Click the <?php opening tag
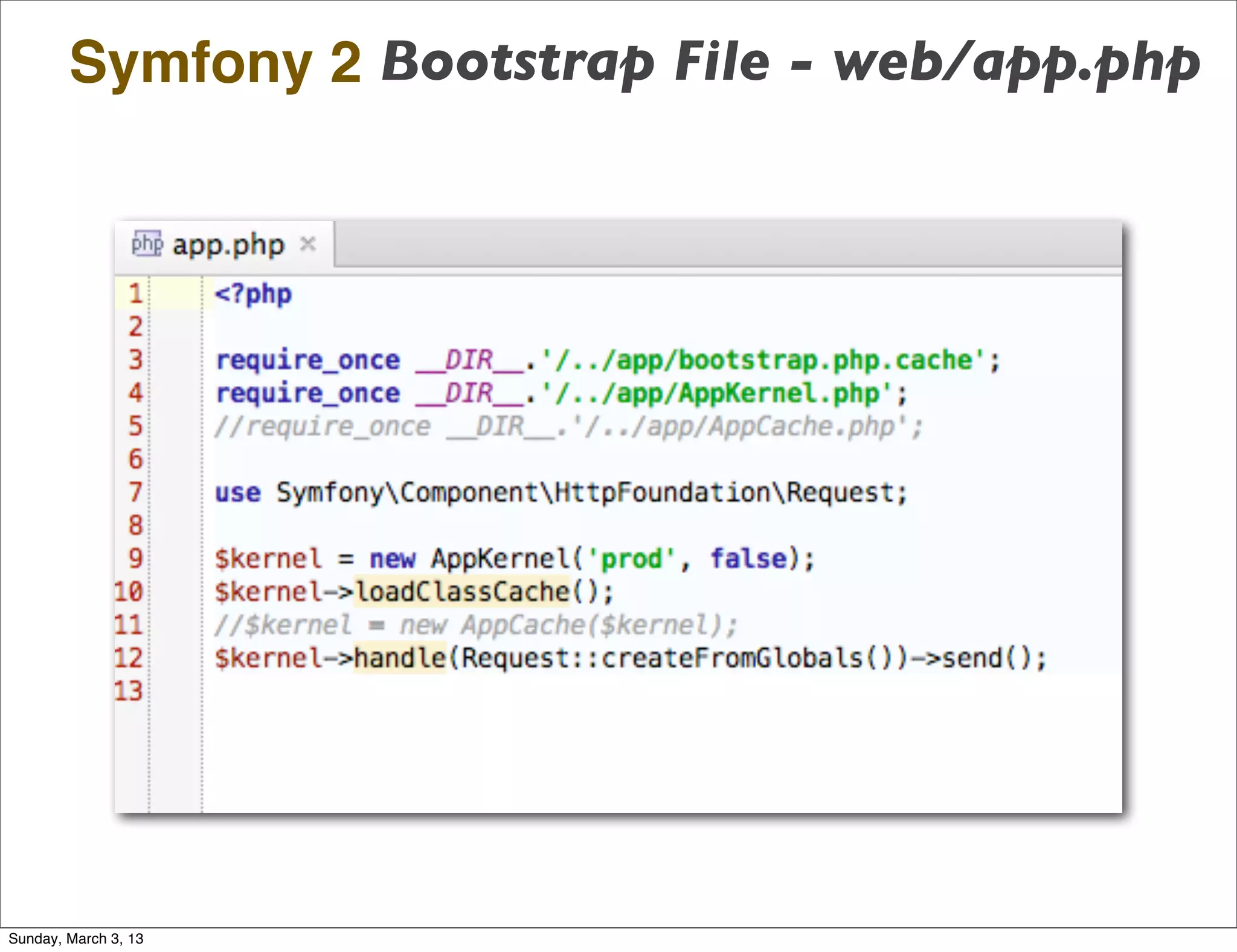 (254, 295)
